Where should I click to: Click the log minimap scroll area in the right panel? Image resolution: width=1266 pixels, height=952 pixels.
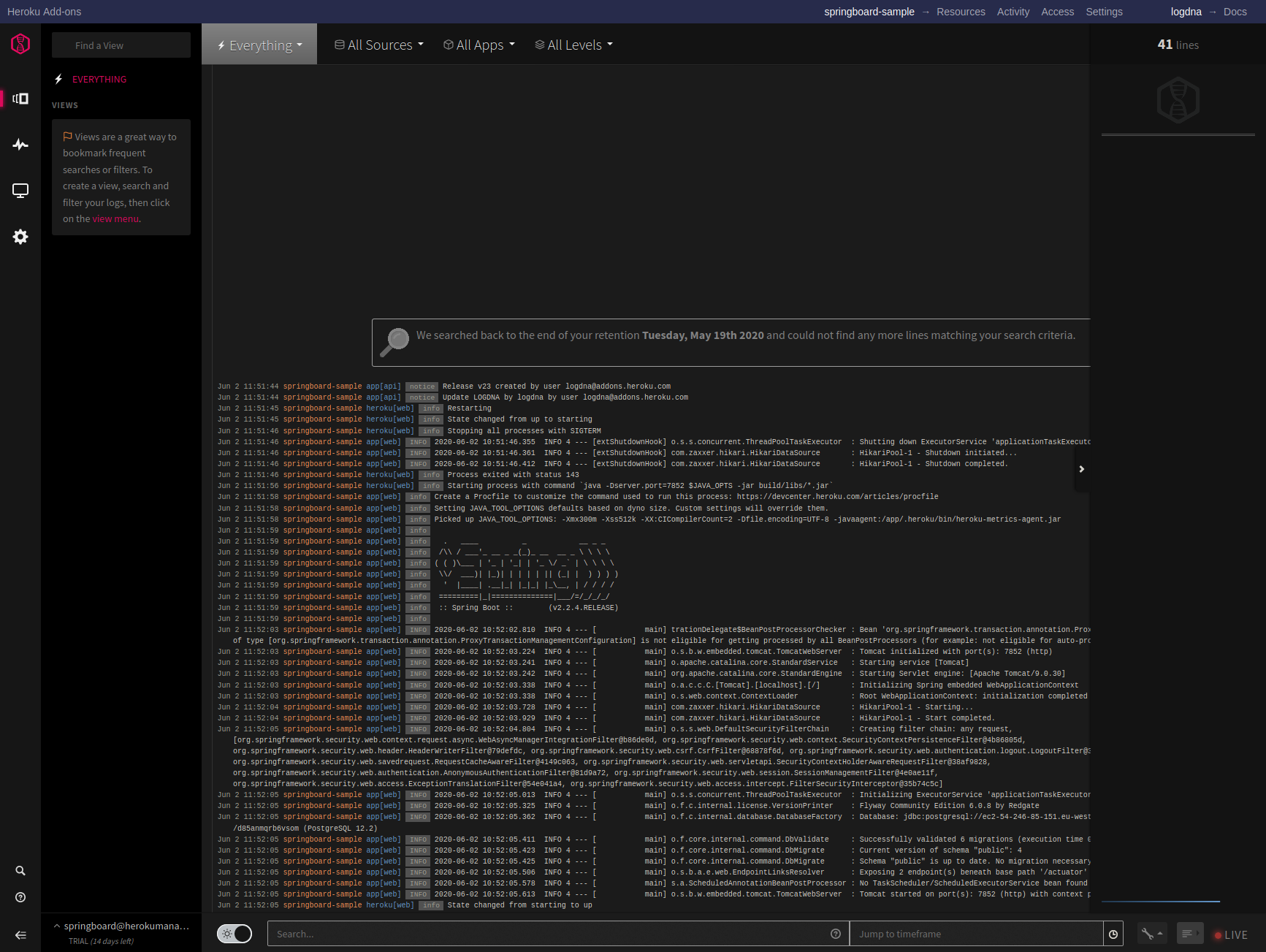pyautogui.click(x=1178, y=519)
